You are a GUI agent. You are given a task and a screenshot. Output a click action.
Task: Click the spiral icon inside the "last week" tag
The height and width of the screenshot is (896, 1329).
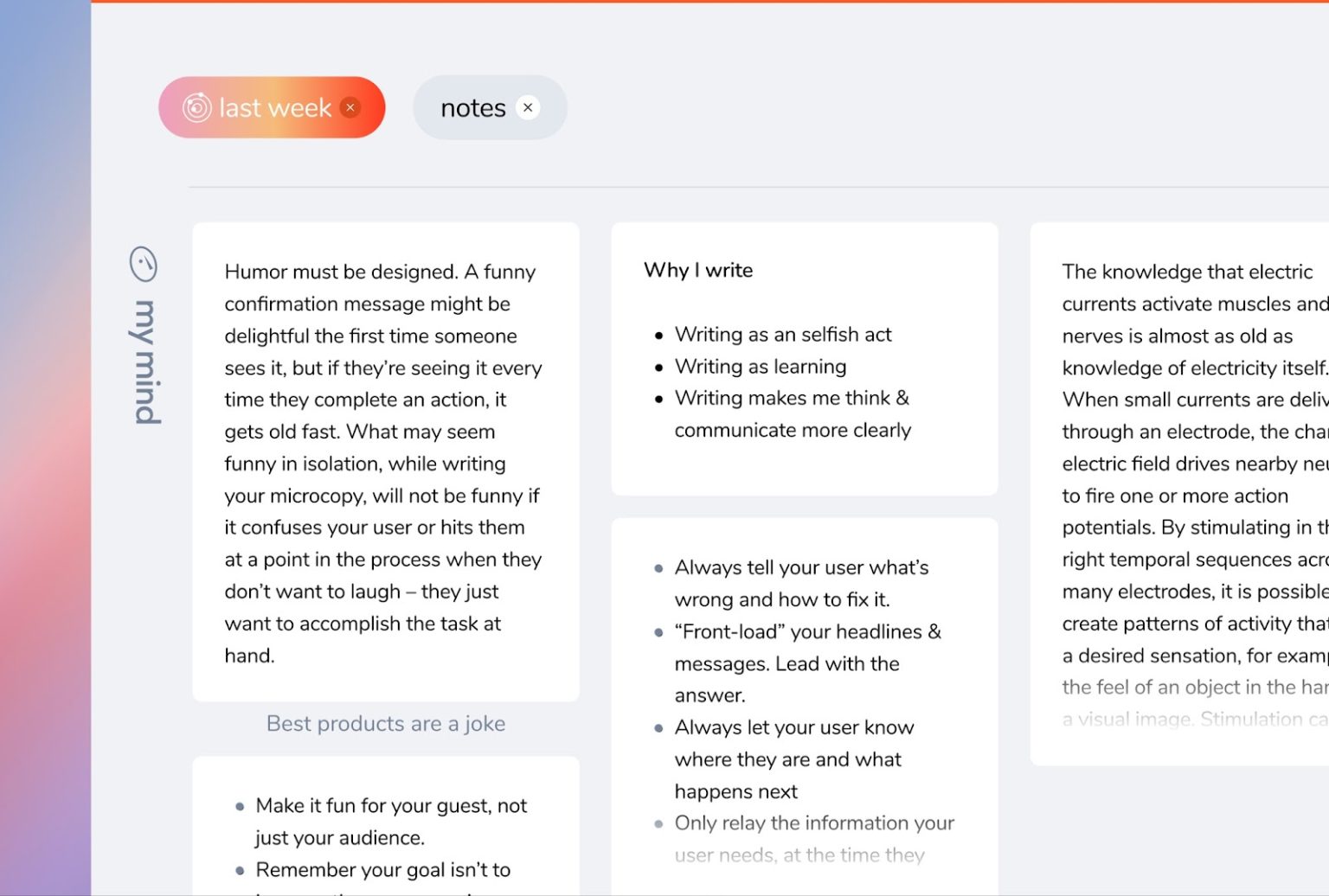pyautogui.click(x=196, y=106)
